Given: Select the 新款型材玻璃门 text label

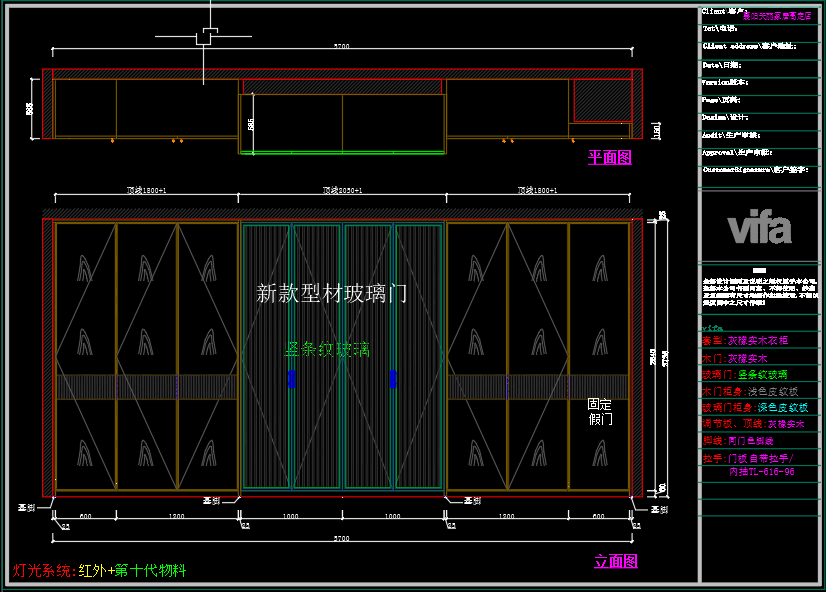Looking at the screenshot, I should (x=331, y=293).
